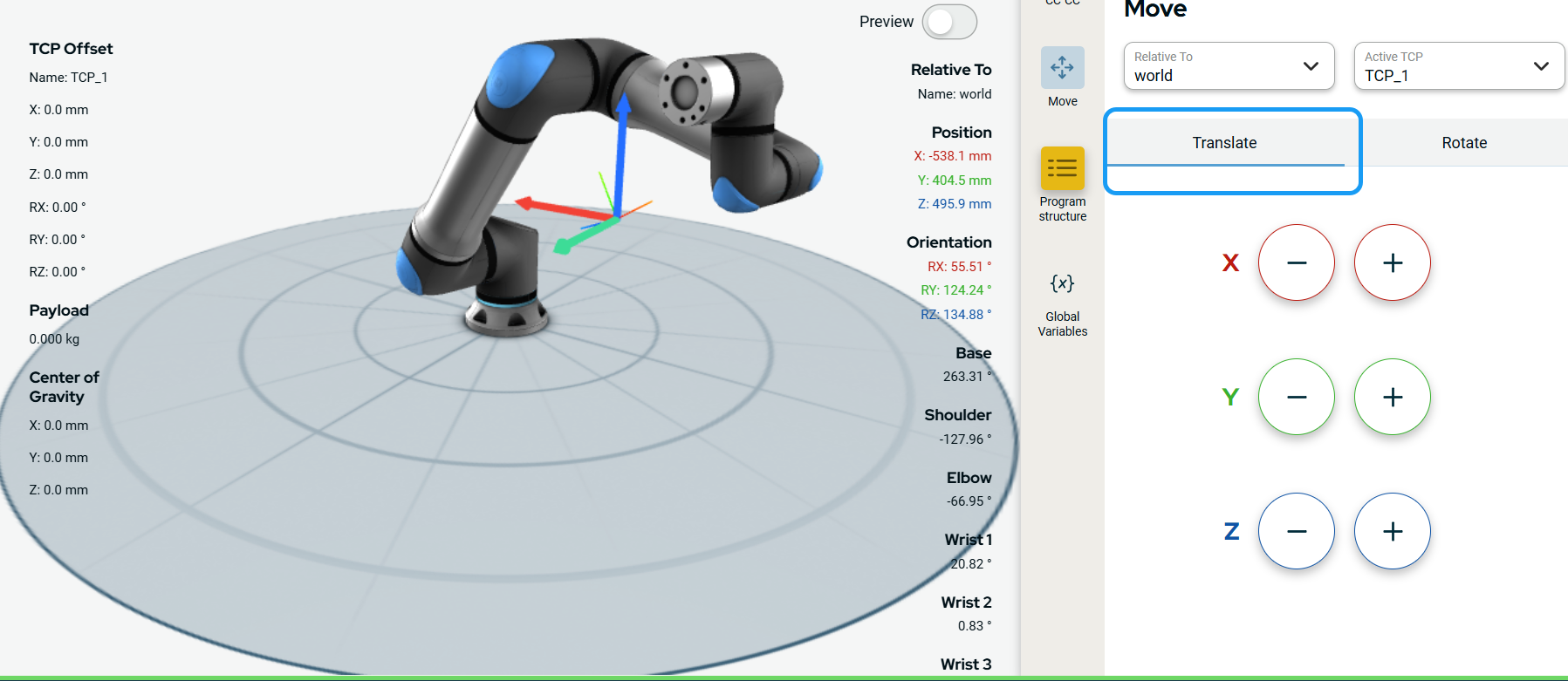
Task: Toggle the Preview switch
Action: click(x=949, y=22)
